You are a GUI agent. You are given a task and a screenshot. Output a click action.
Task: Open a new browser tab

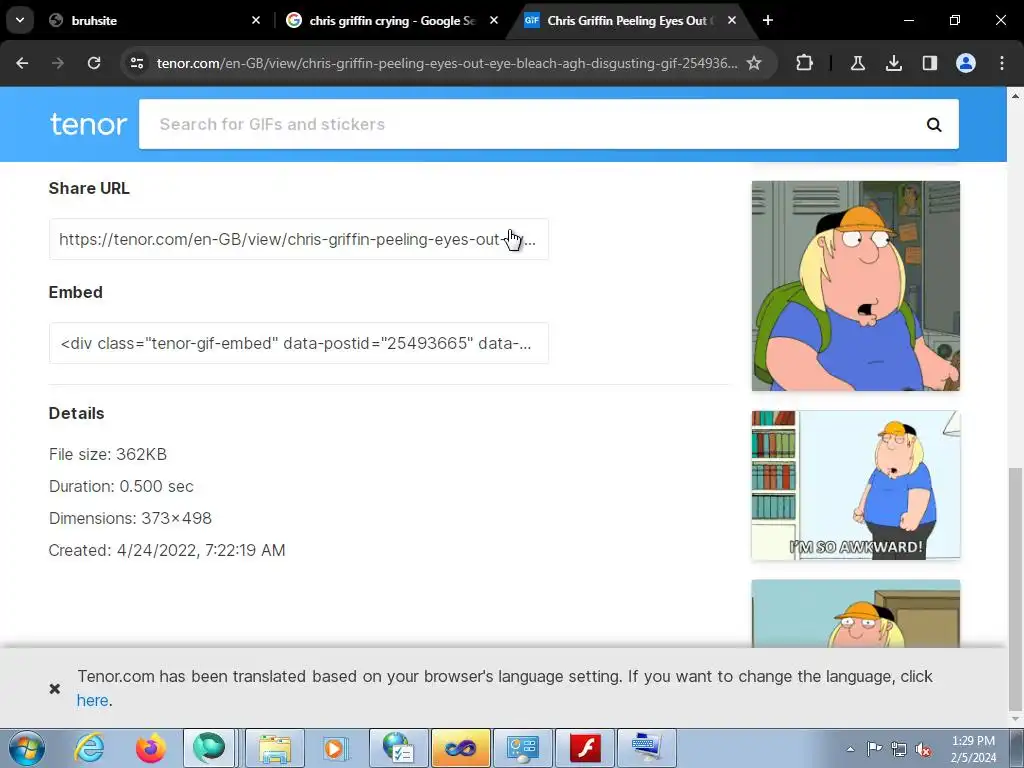coord(768,21)
